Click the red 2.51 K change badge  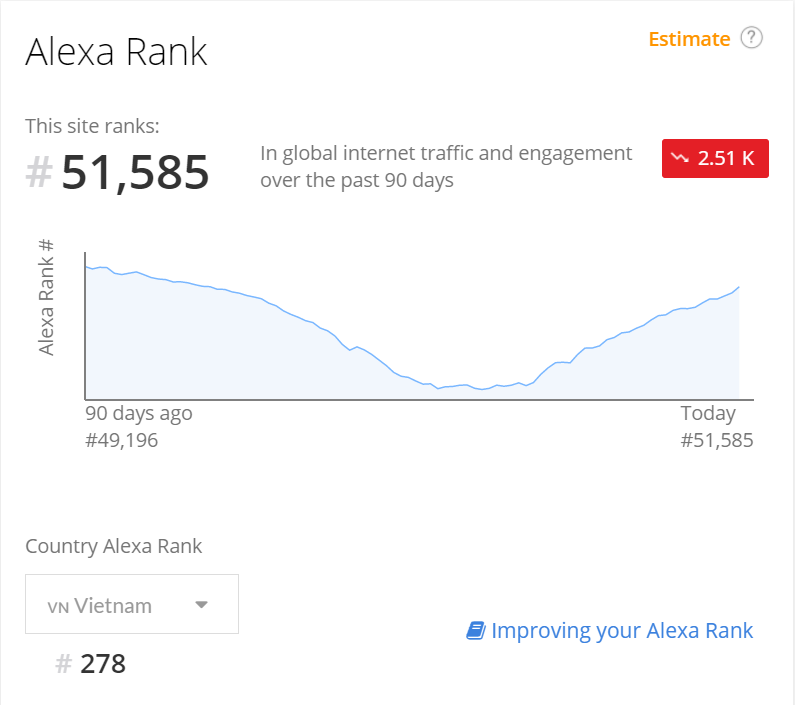point(715,158)
